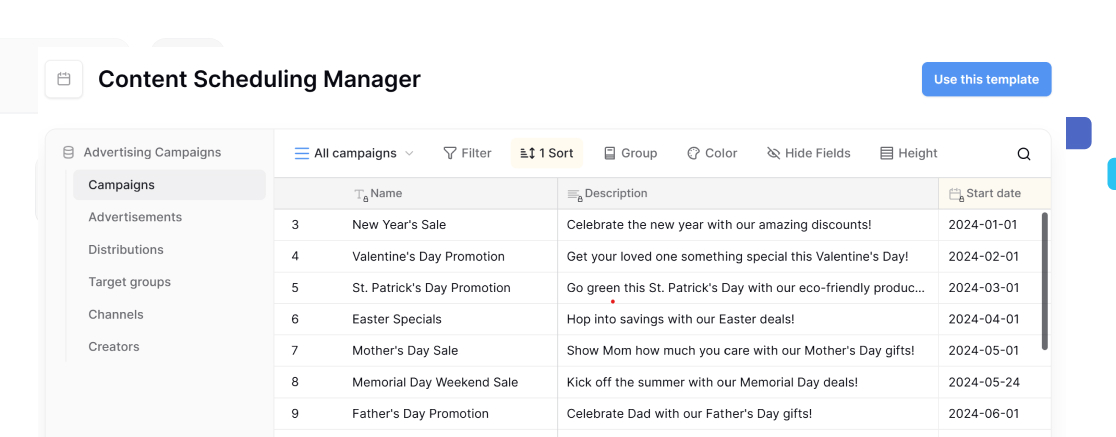This screenshot has width=1116, height=437.
Task: Open the Distributions table
Action: pos(126,250)
